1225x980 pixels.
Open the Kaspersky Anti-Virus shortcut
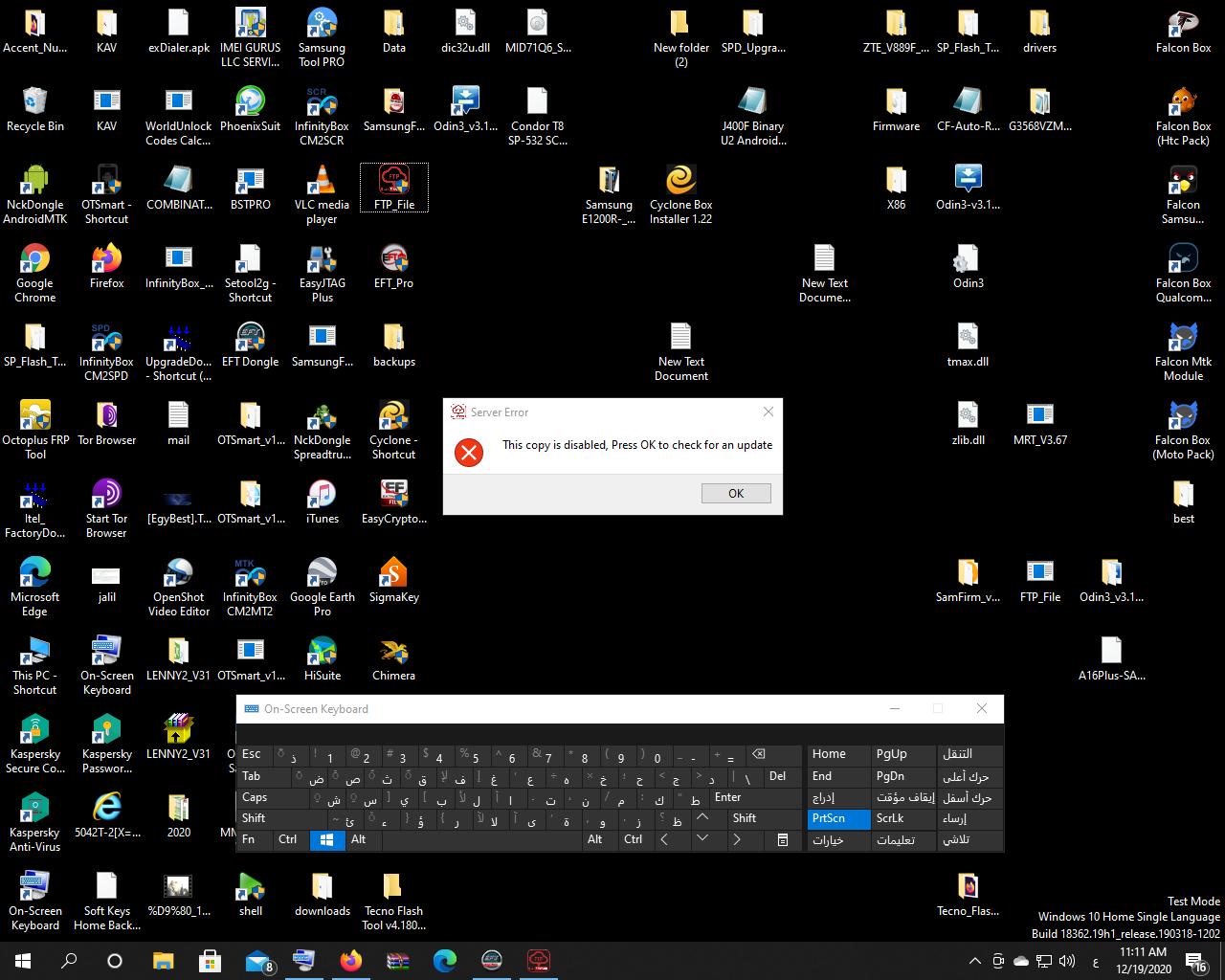coord(35,821)
